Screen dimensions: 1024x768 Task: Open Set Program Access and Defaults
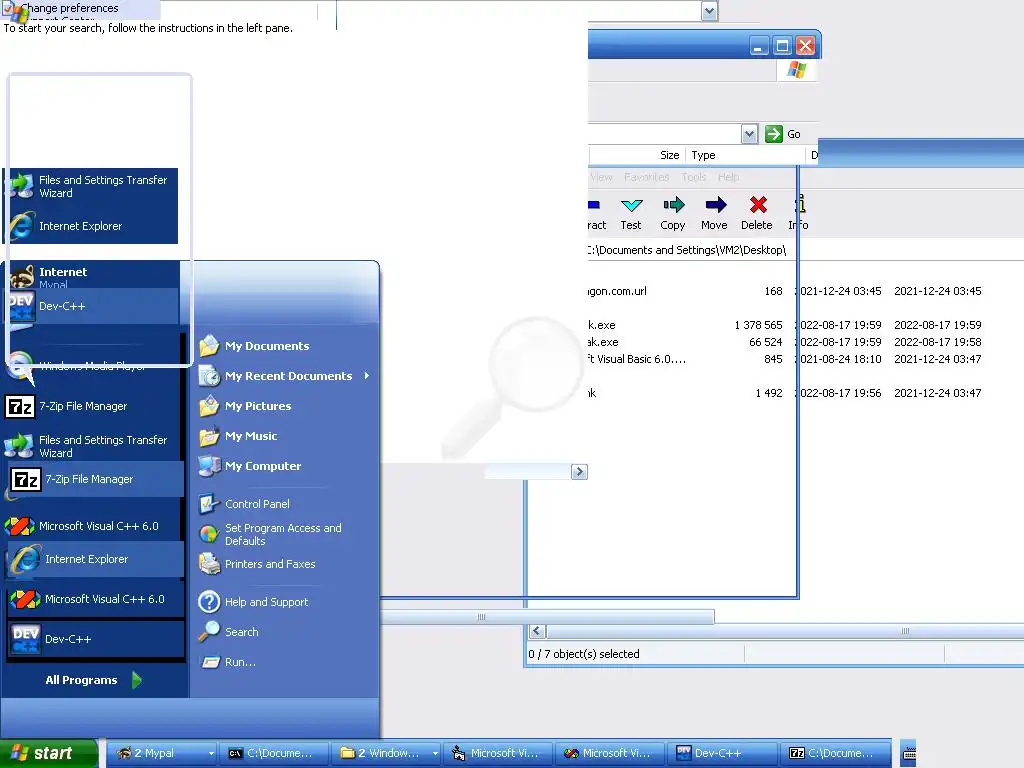283,534
